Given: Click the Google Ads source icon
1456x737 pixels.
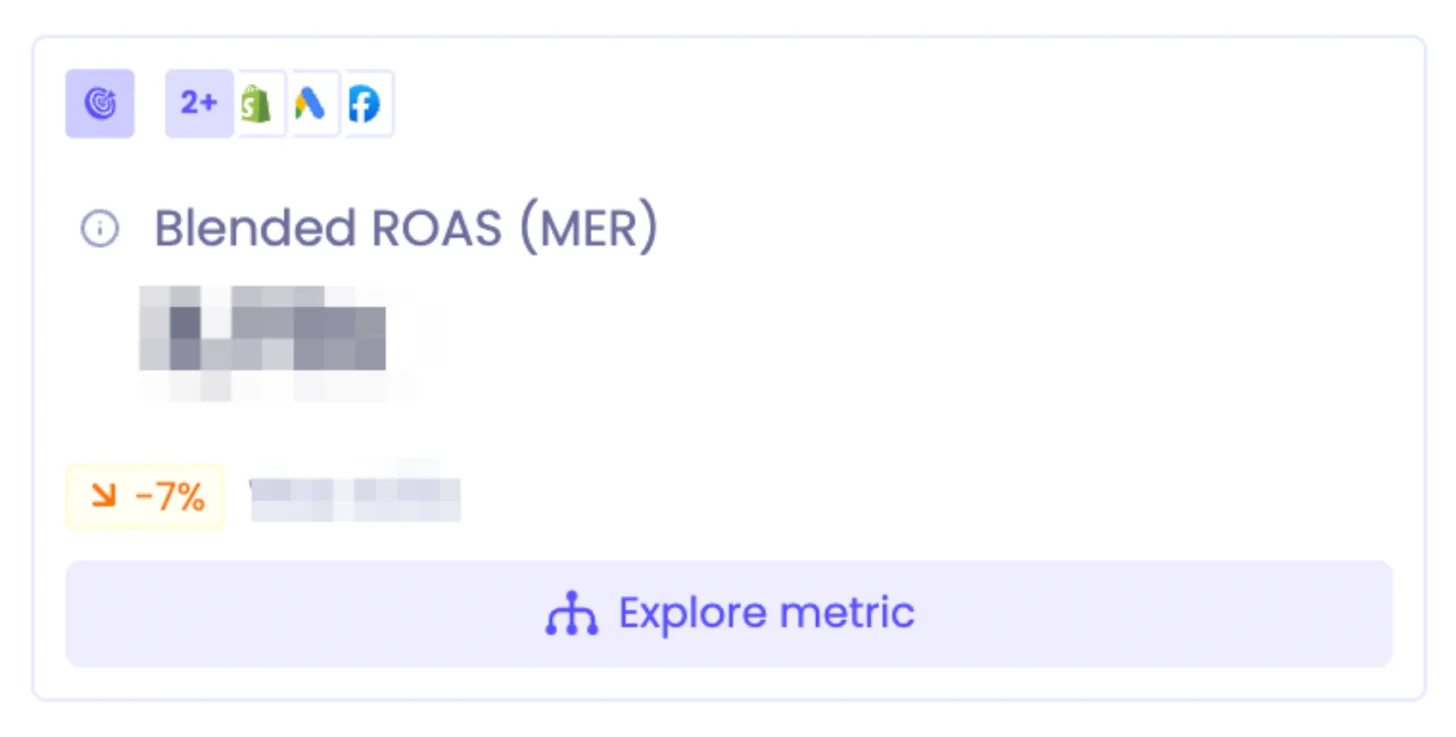Looking at the screenshot, I should tap(310, 103).
